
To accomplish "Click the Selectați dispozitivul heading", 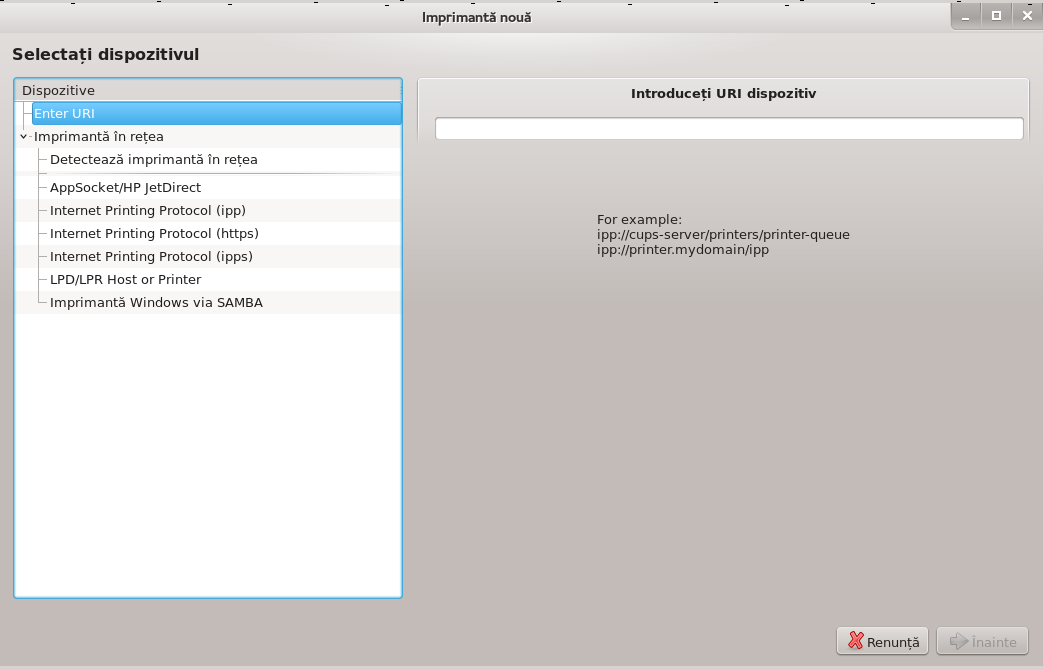I will pos(106,55).
